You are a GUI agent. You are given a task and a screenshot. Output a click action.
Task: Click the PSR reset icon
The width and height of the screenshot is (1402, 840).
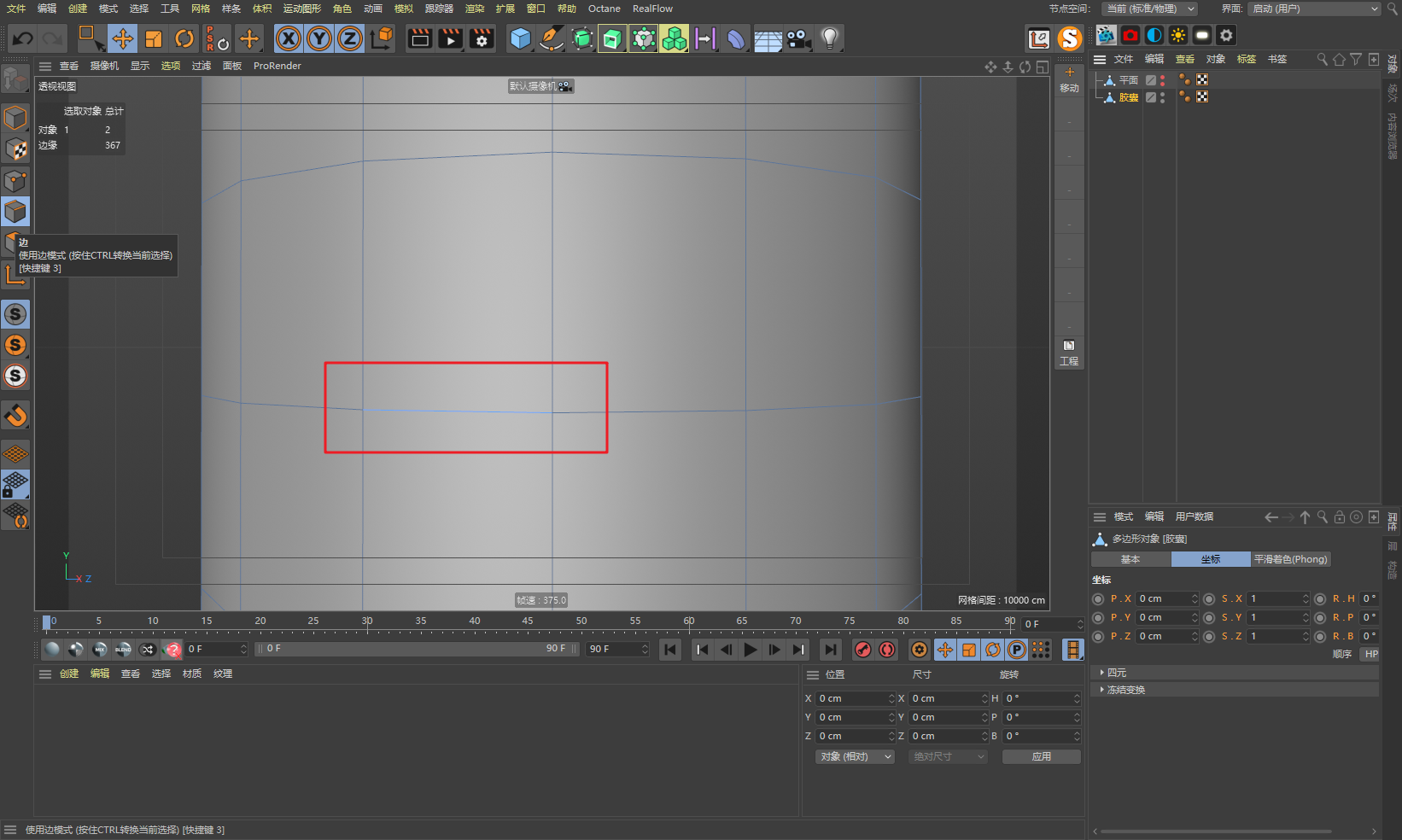pyautogui.click(x=217, y=38)
